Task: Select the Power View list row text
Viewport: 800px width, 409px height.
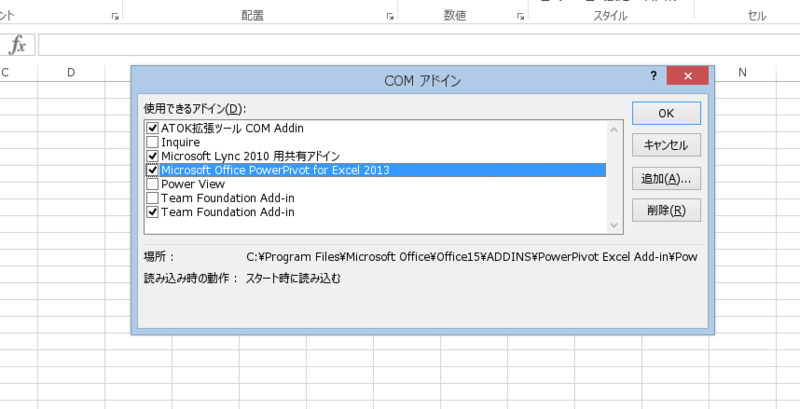Action: [193, 184]
